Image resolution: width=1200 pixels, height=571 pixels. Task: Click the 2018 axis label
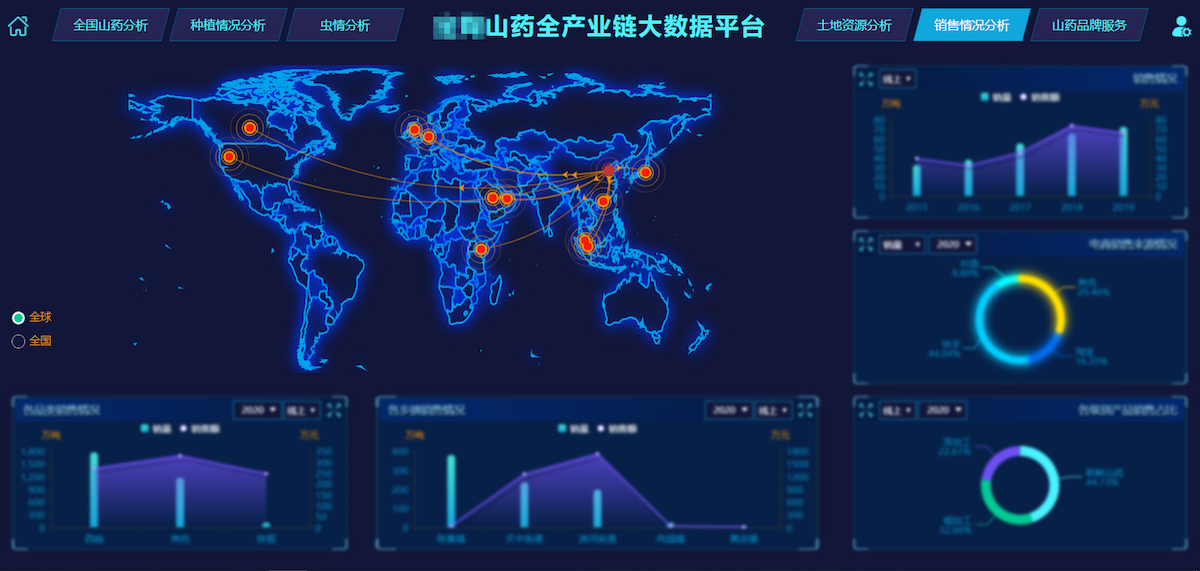(1071, 207)
